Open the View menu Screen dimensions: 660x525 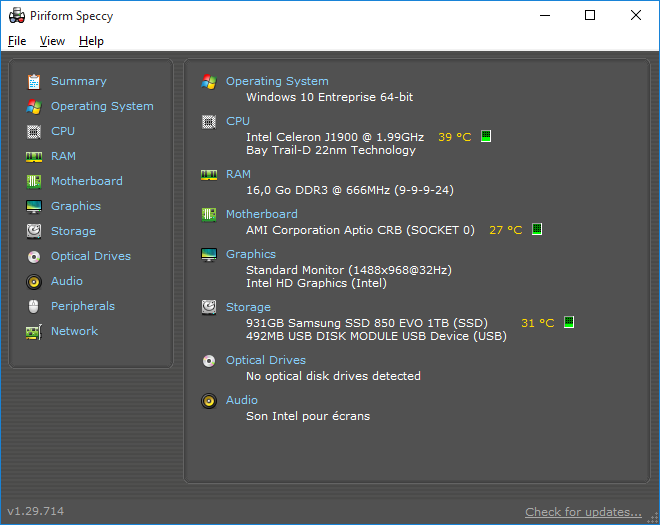click(52, 41)
